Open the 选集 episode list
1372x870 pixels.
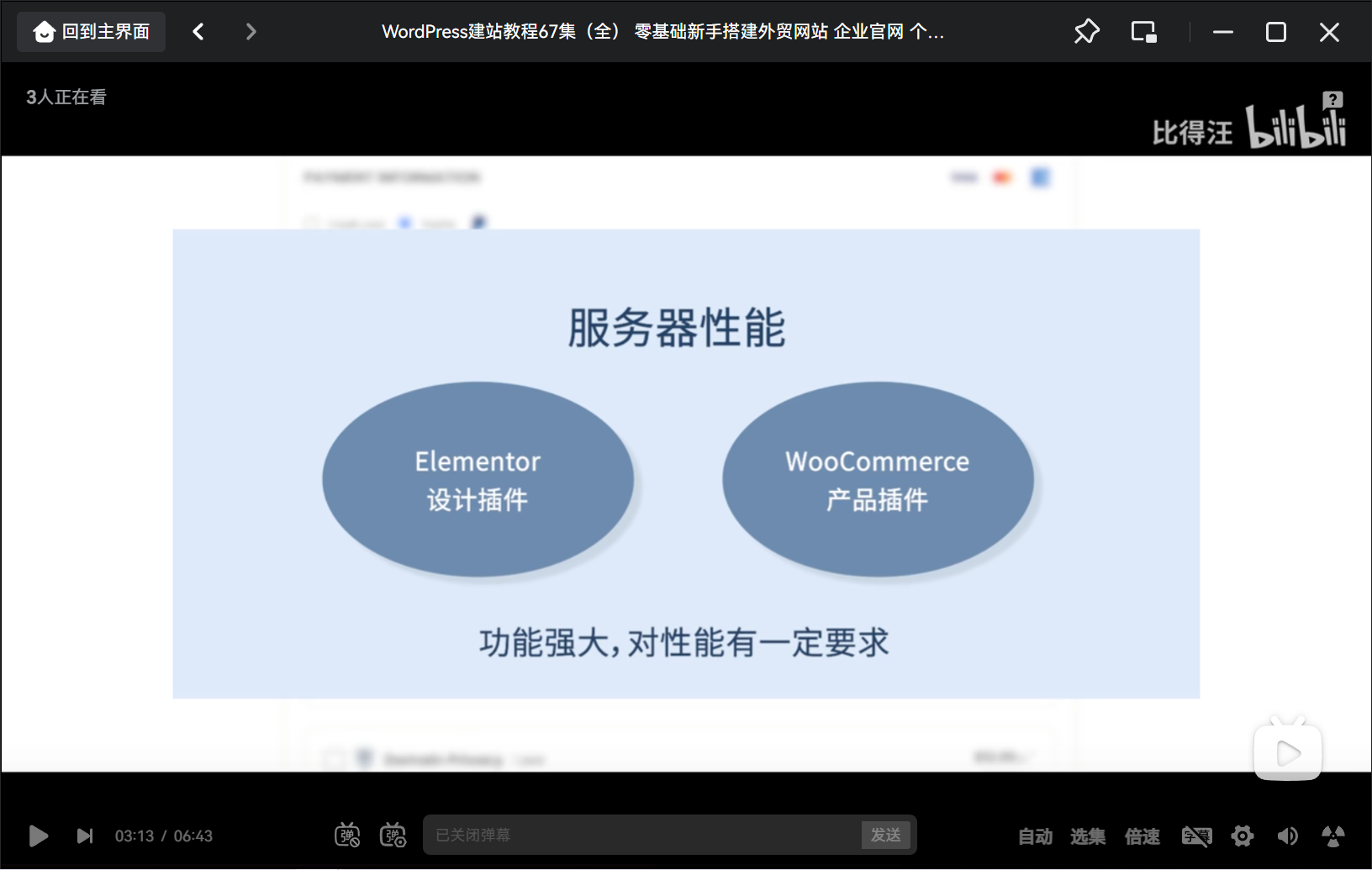(1088, 836)
